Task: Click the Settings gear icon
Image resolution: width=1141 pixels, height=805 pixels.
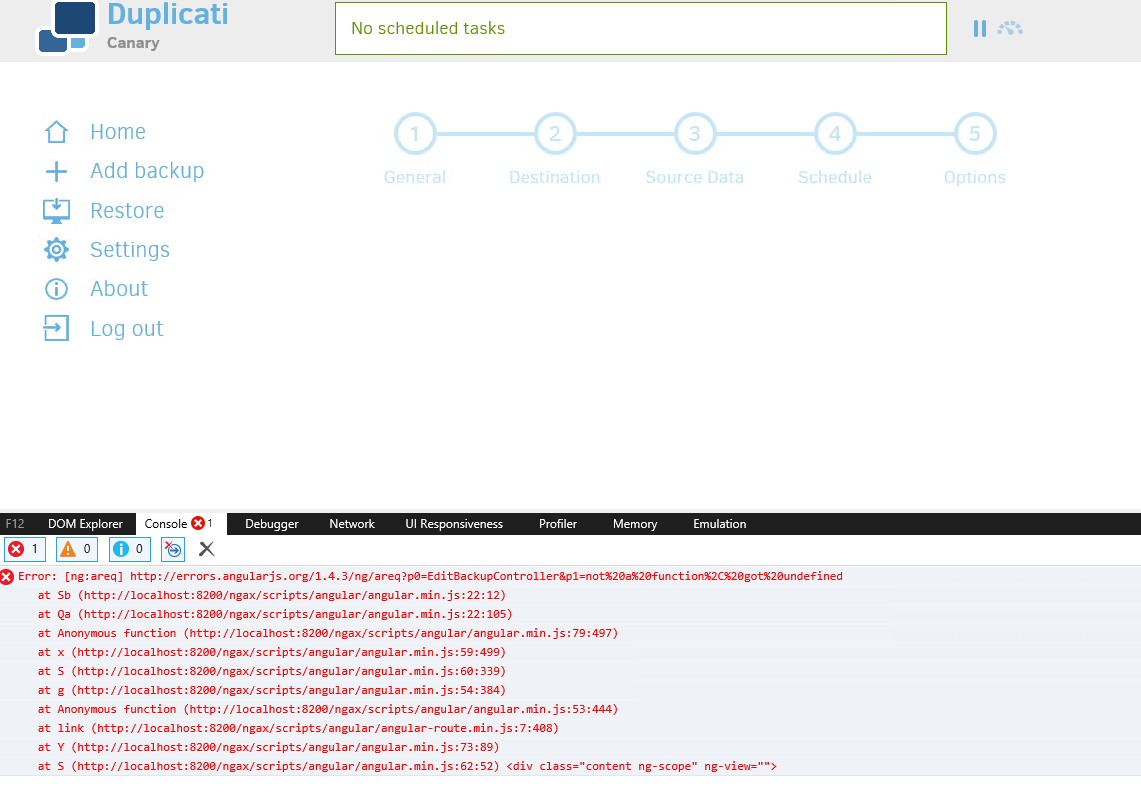Action: click(56, 249)
